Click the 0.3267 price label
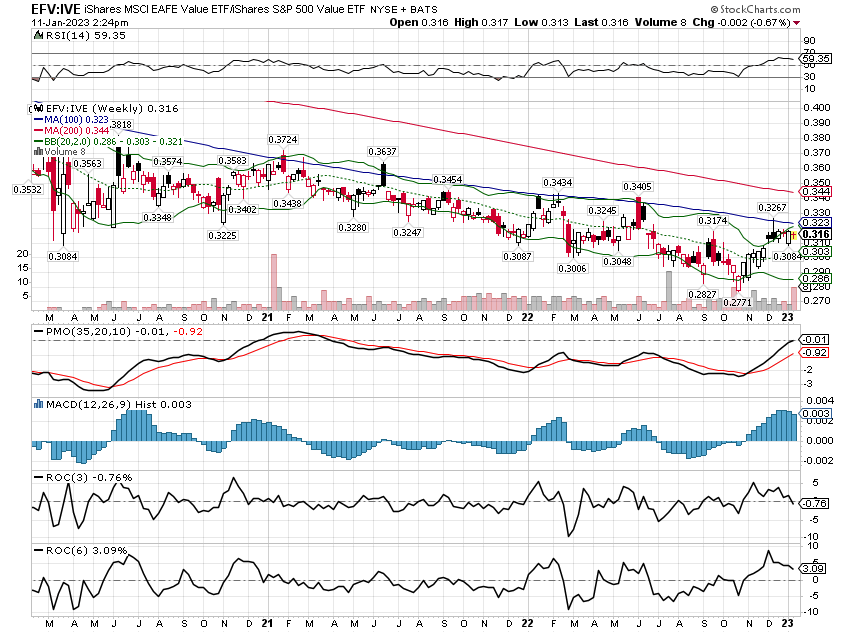Viewport: 850px width, 633px height. click(772, 208)
